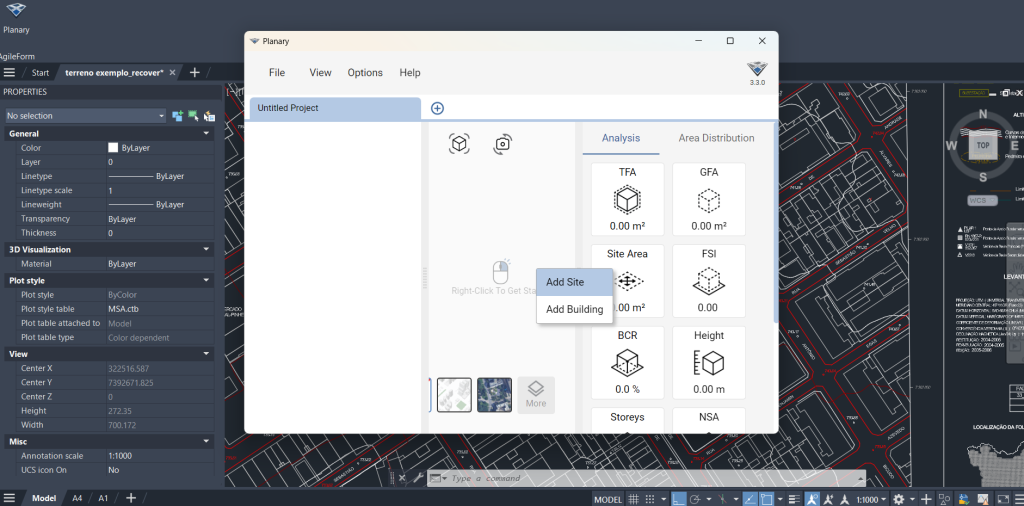Switch to the Analysis tab

click(621, 138)
